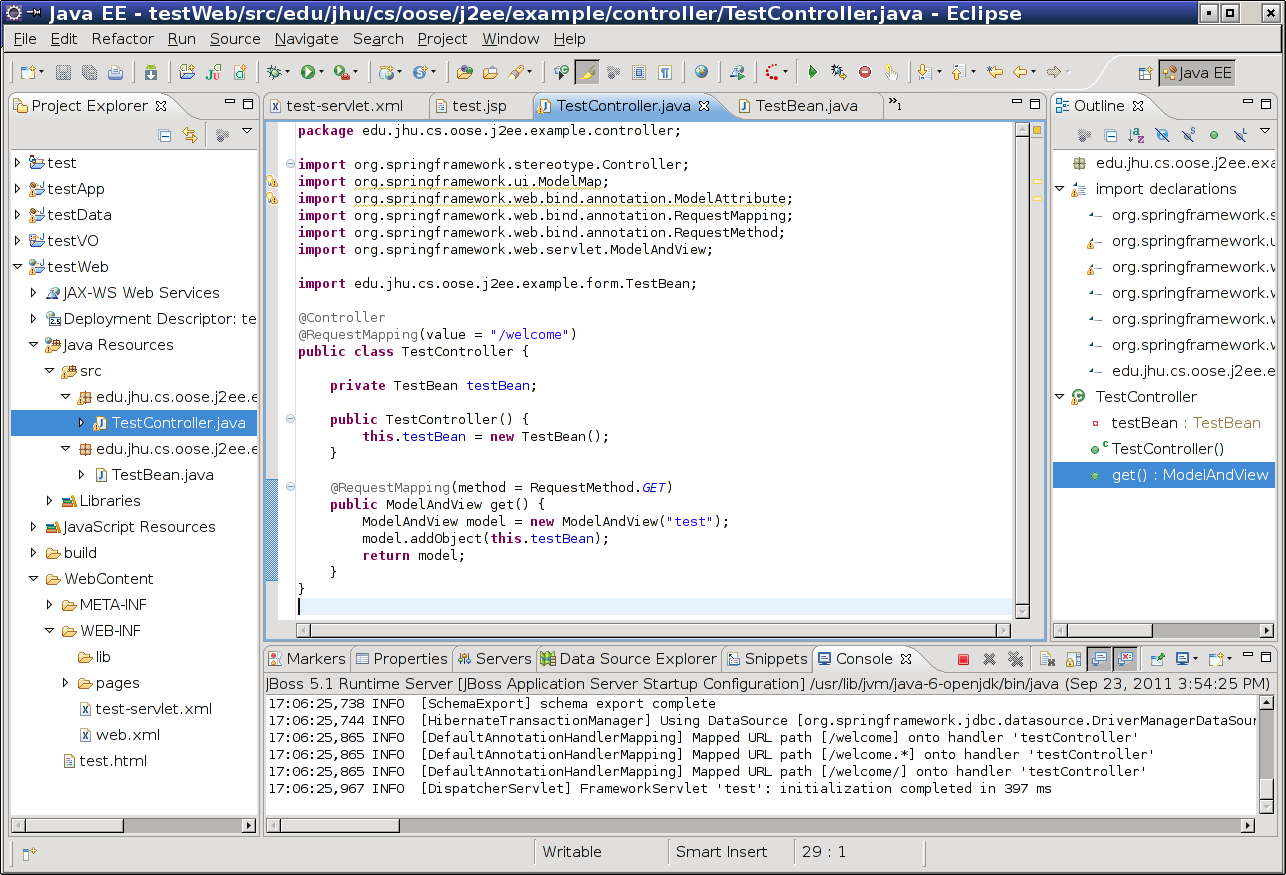Toggle Hide Fields in the Outline toolbar
Image resolution: width=1286 pixels, height=875 pixels.
click(x=1162, y=135)
